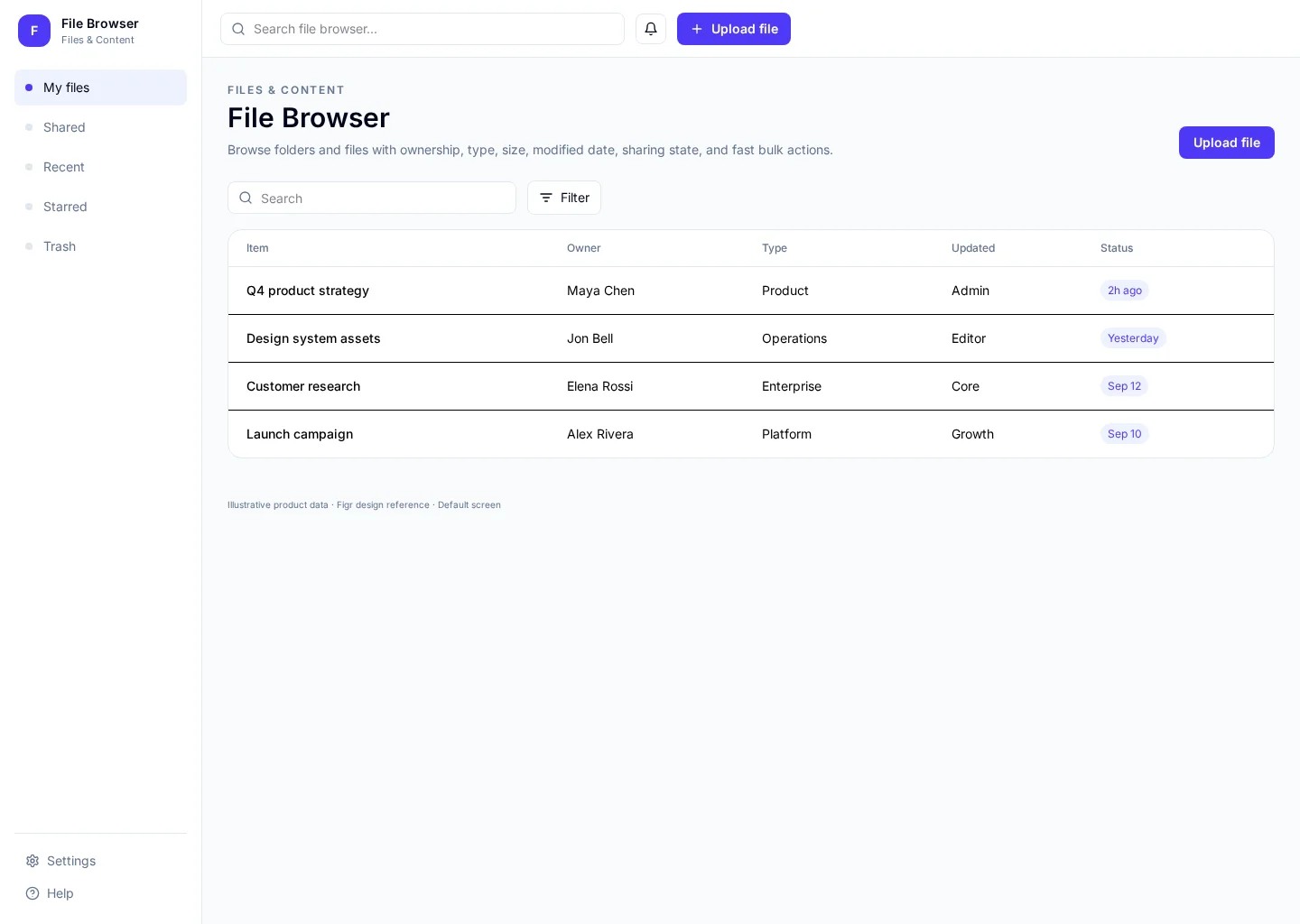
Task: Click owner Maya Chen
Action: tap(600, 291)
